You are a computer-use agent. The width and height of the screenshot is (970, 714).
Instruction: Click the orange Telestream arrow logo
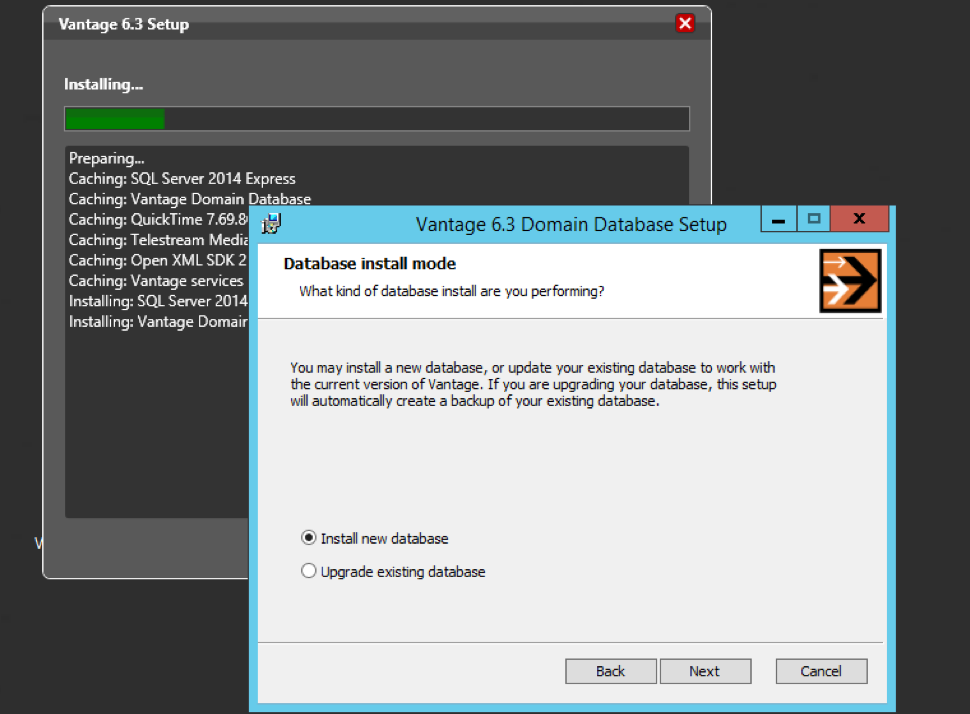pos(850,281)
